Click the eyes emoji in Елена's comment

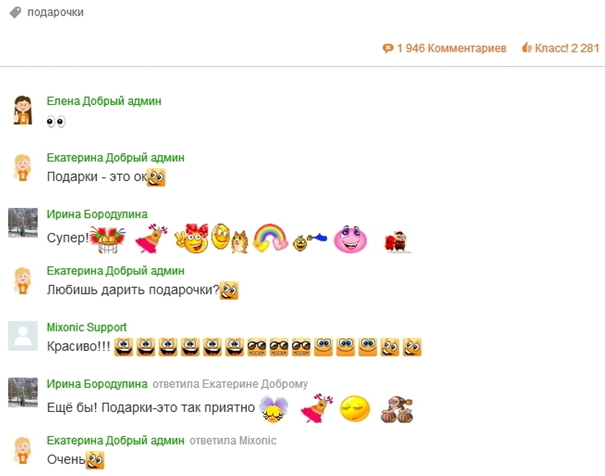coord(56,122)
